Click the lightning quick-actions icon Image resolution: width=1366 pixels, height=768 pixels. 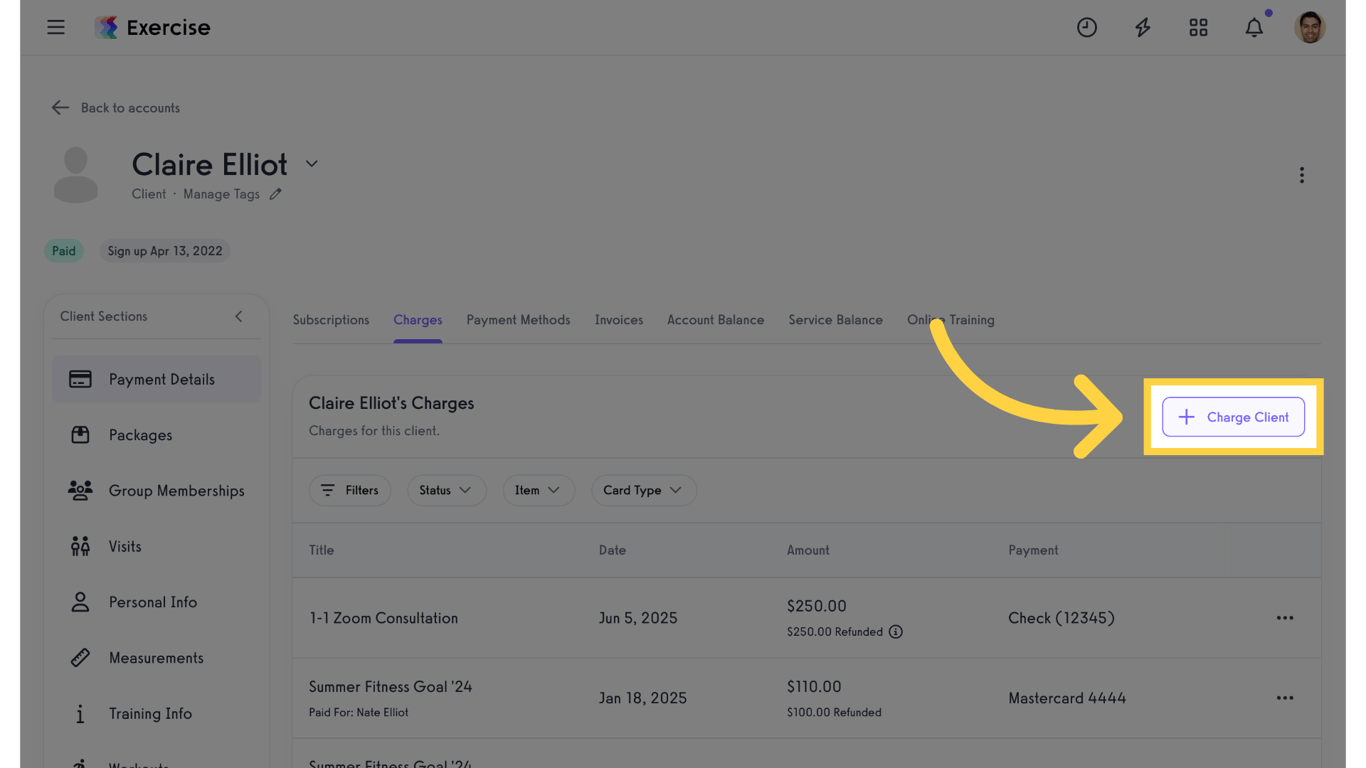(x=1142, y=27)
